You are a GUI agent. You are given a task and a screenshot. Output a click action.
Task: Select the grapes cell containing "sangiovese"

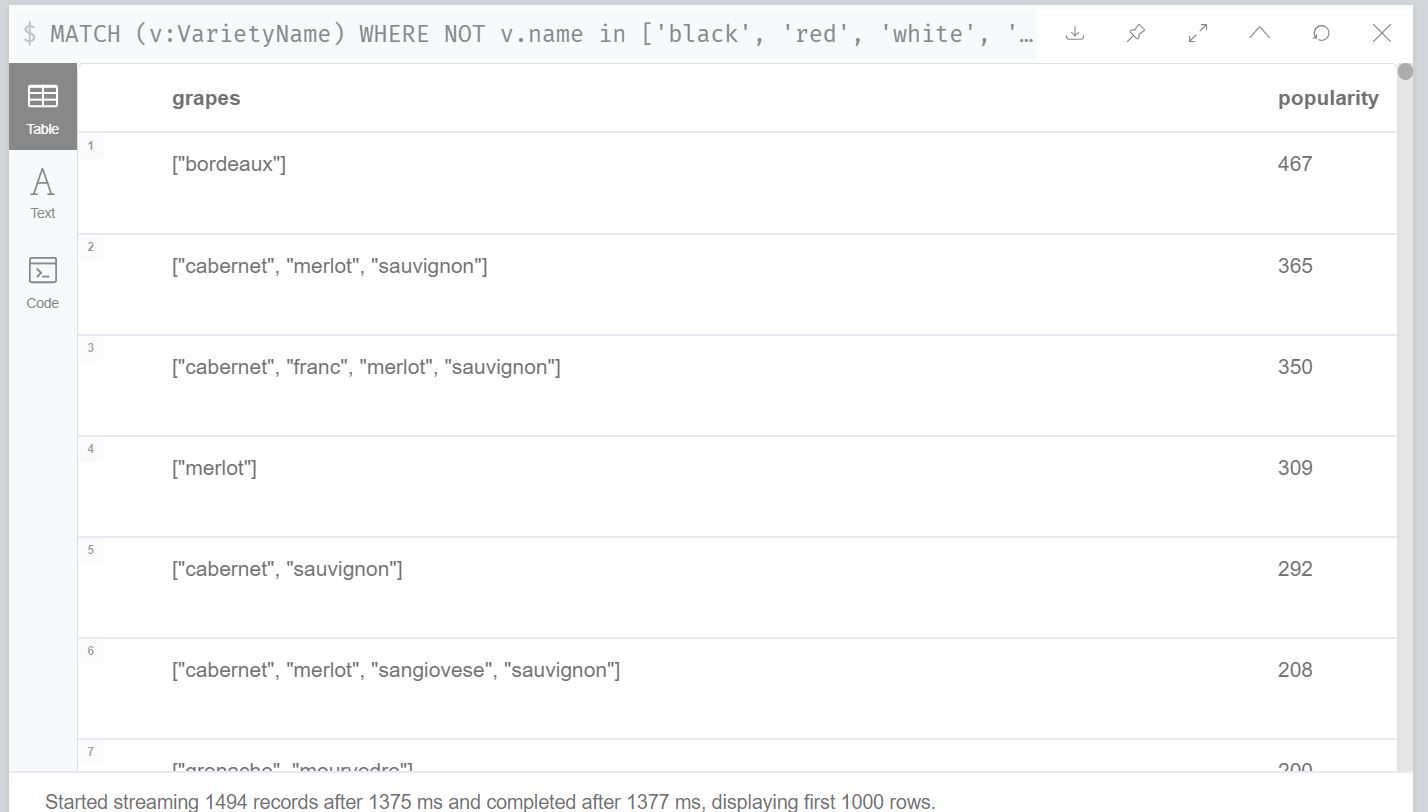[396, 670]
